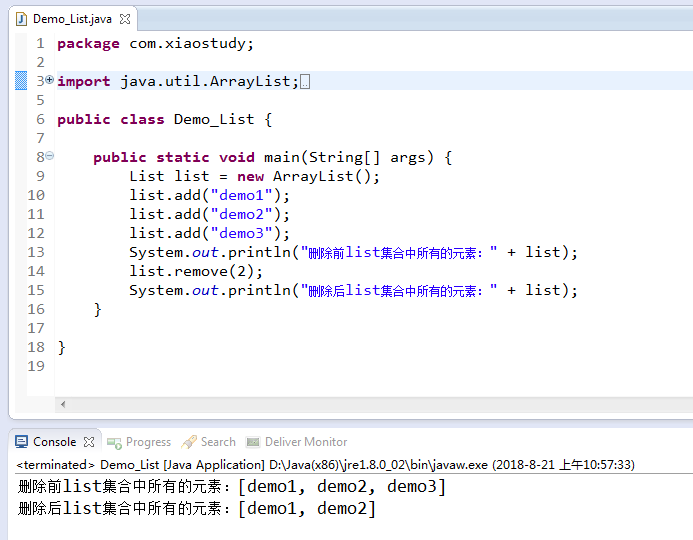Click the string "demo2" on line 11

coord(241,214)
